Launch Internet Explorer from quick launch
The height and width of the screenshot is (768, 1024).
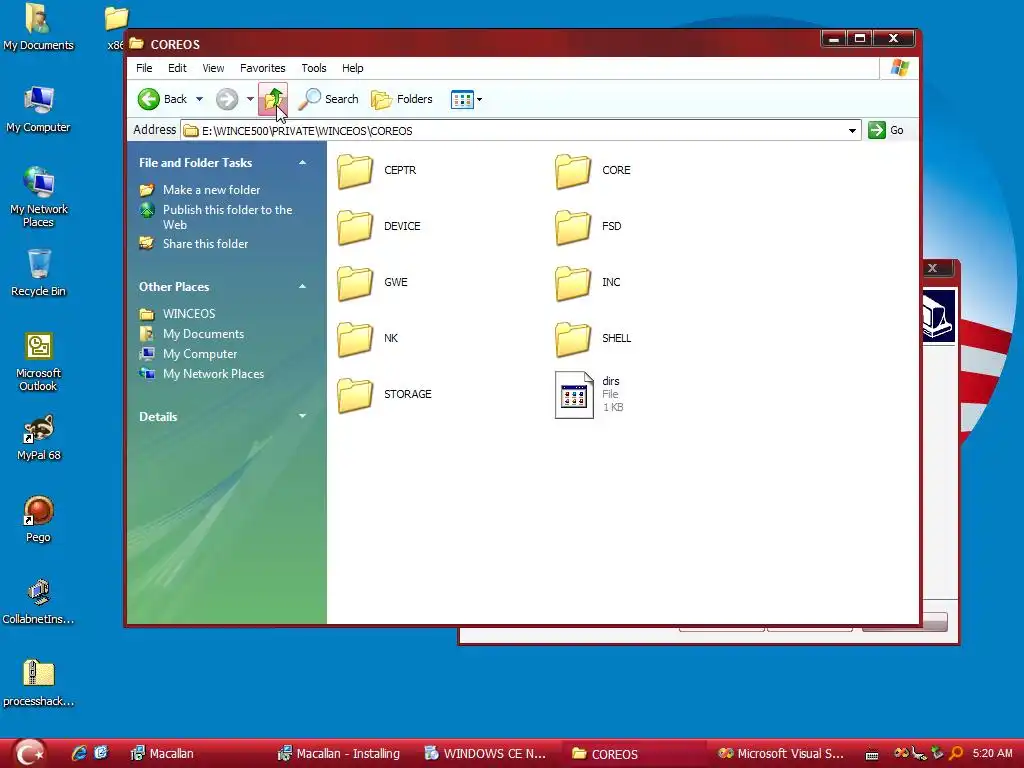[x=79, y=754]
